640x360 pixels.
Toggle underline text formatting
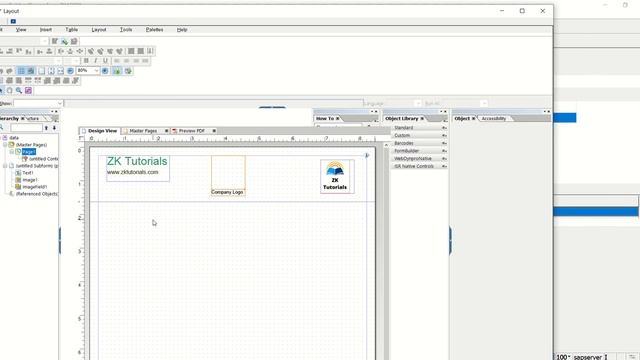pos(105,61)
